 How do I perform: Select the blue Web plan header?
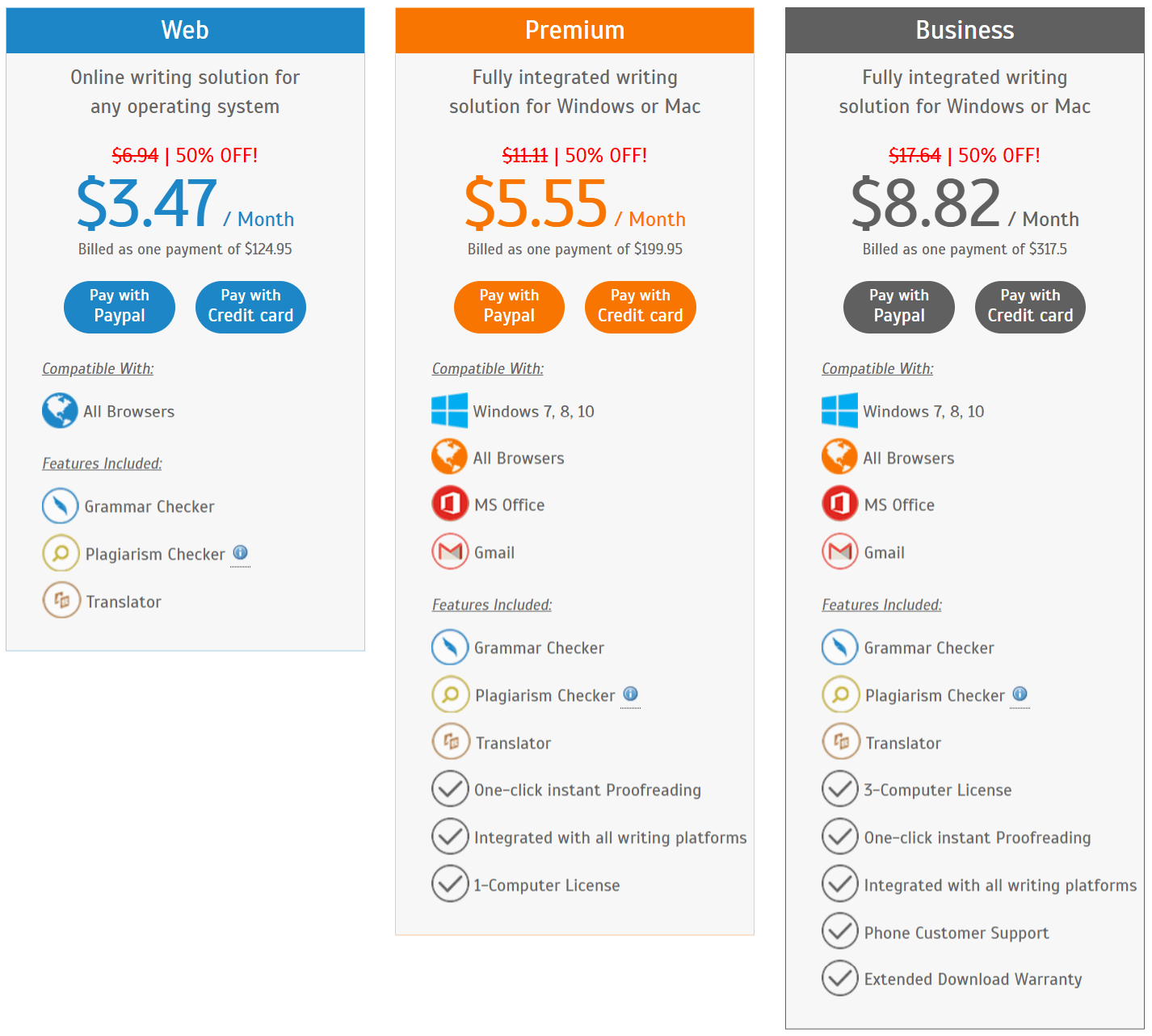point(185,31)
